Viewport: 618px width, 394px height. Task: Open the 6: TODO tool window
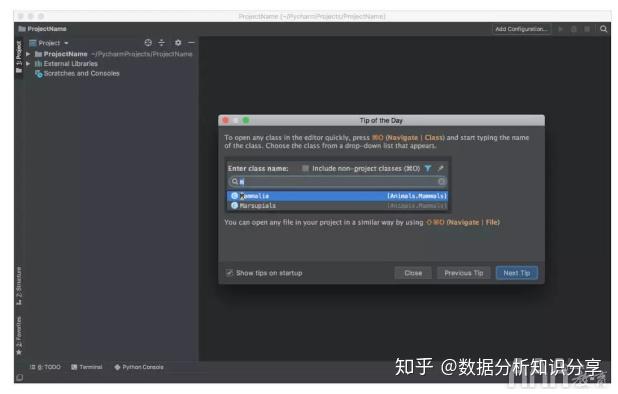(x=45, y=367)
